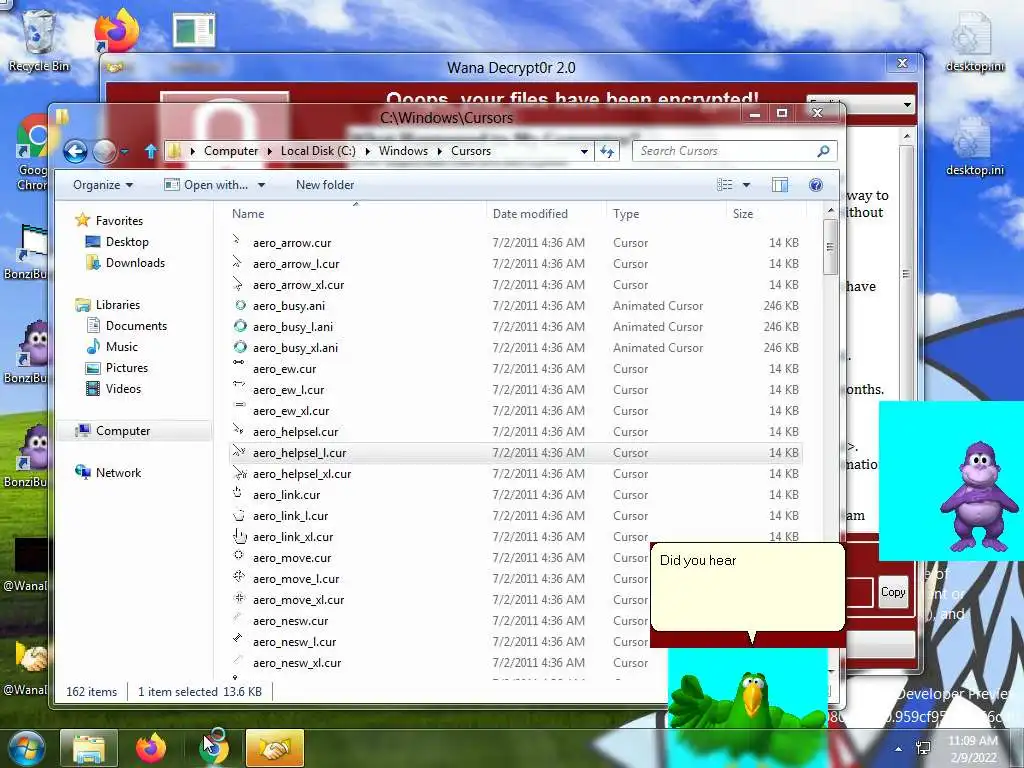Click the Wana Decrypt0r text scrollbar
The height and width of the screenshot is (768, 1024).
[906, 274]
